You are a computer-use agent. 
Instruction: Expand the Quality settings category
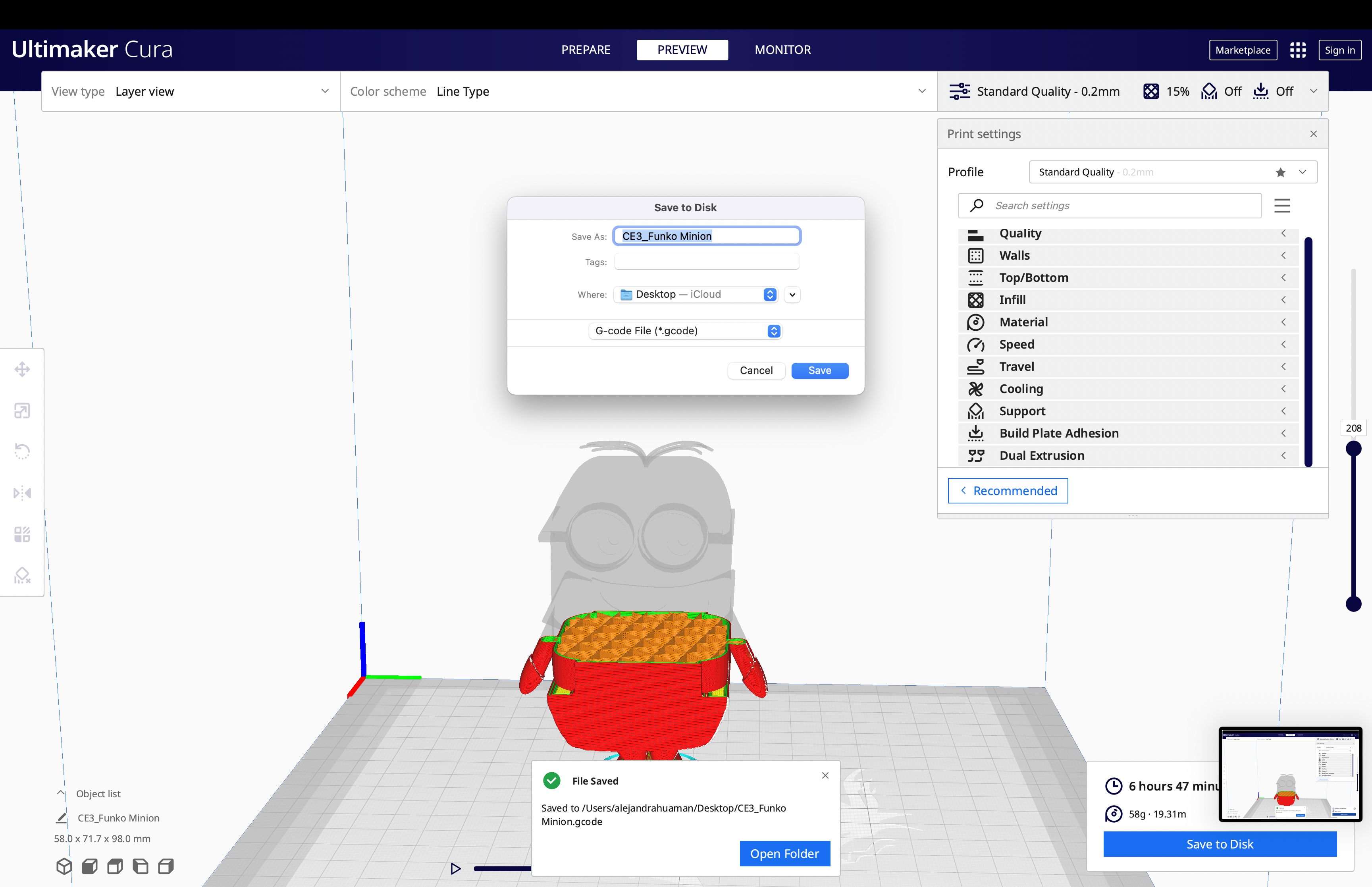(x=1128, y=233)
